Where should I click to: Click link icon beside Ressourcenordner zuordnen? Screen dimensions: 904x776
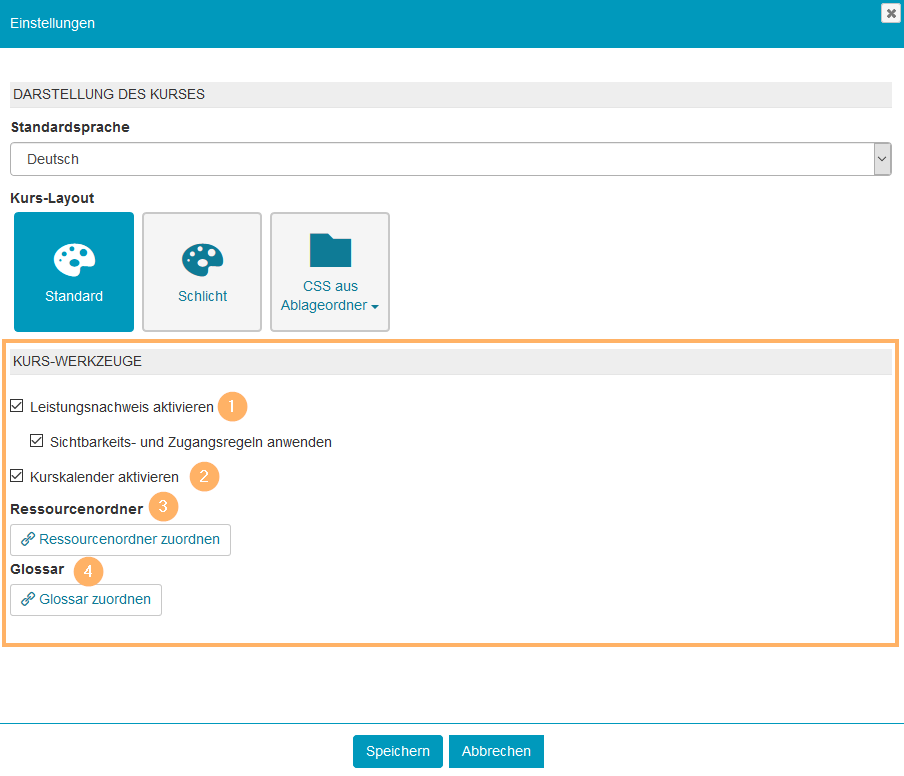[x=28, y=540]
